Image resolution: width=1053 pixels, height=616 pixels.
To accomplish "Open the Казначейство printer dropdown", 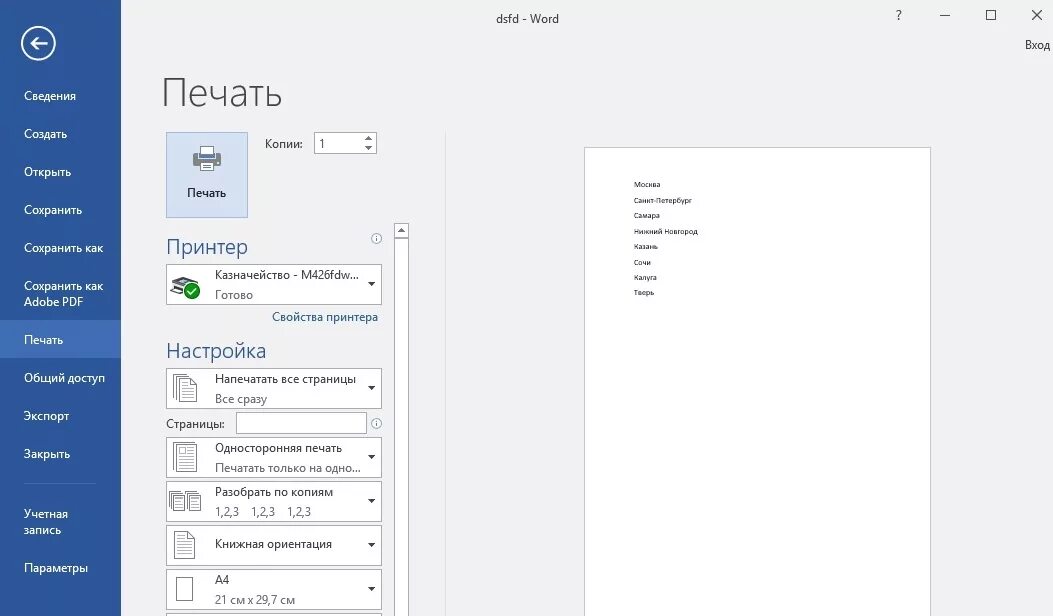I will [x=274, y=285].
